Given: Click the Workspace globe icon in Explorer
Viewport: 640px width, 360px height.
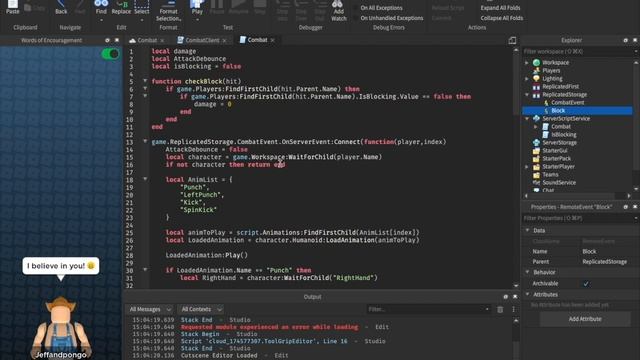Looking at the screenshot, I should (536, 62).
